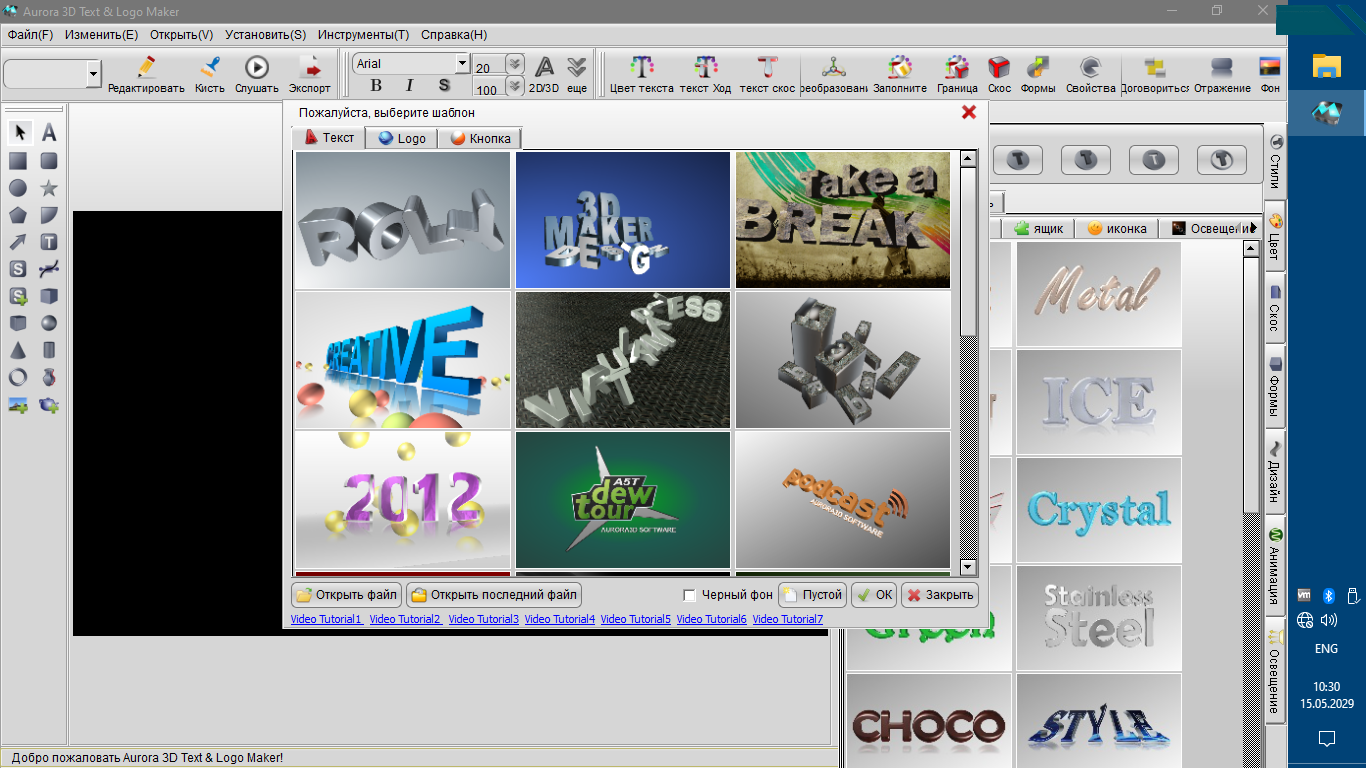1366x768 pixels.
Task: Open the Video Tutorial3 link
Action: coord(484,619)
